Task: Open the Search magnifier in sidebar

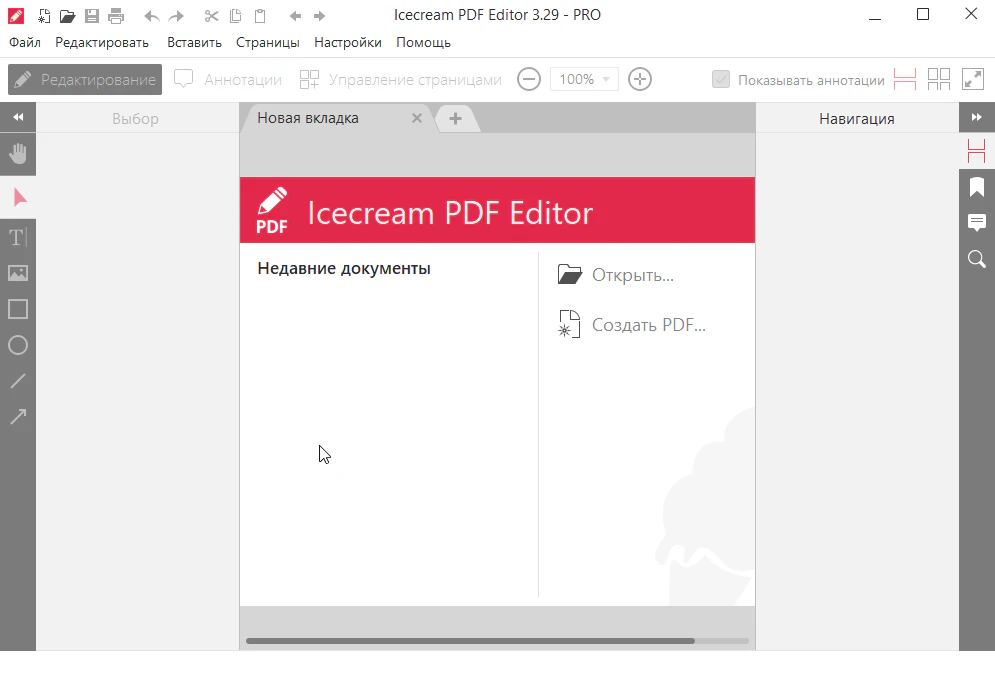Action: point(977,259)
